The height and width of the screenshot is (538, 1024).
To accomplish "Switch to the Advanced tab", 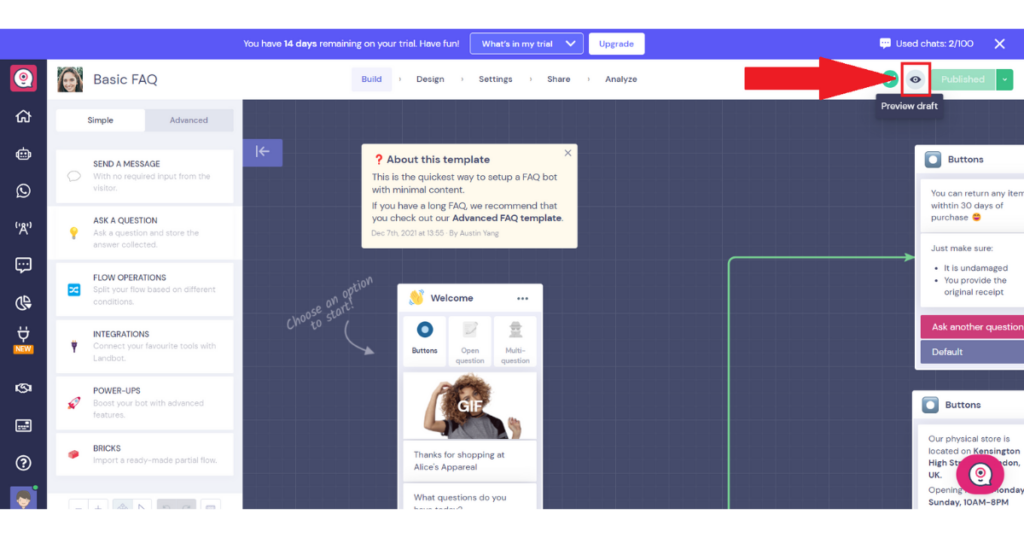I will pos(188,120).
